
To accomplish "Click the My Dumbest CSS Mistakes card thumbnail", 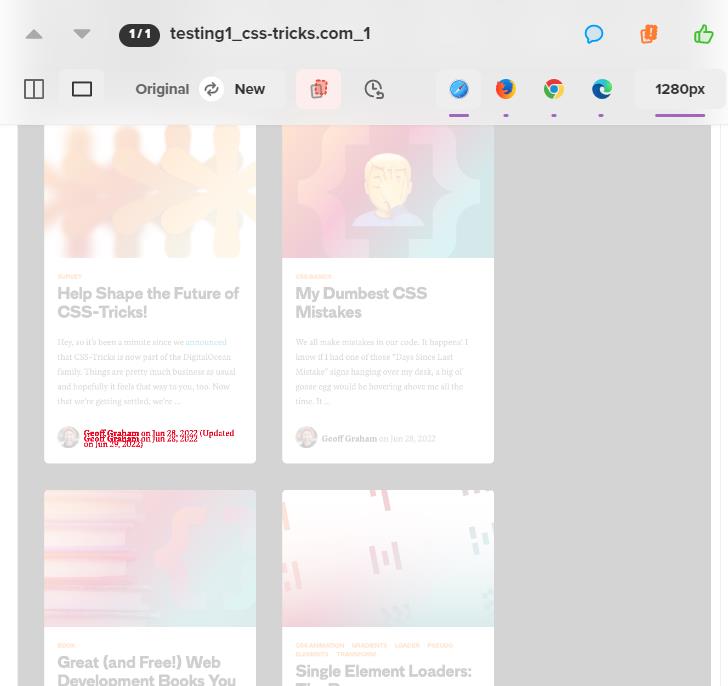I will pyautogui.click(x=388, y=191).
